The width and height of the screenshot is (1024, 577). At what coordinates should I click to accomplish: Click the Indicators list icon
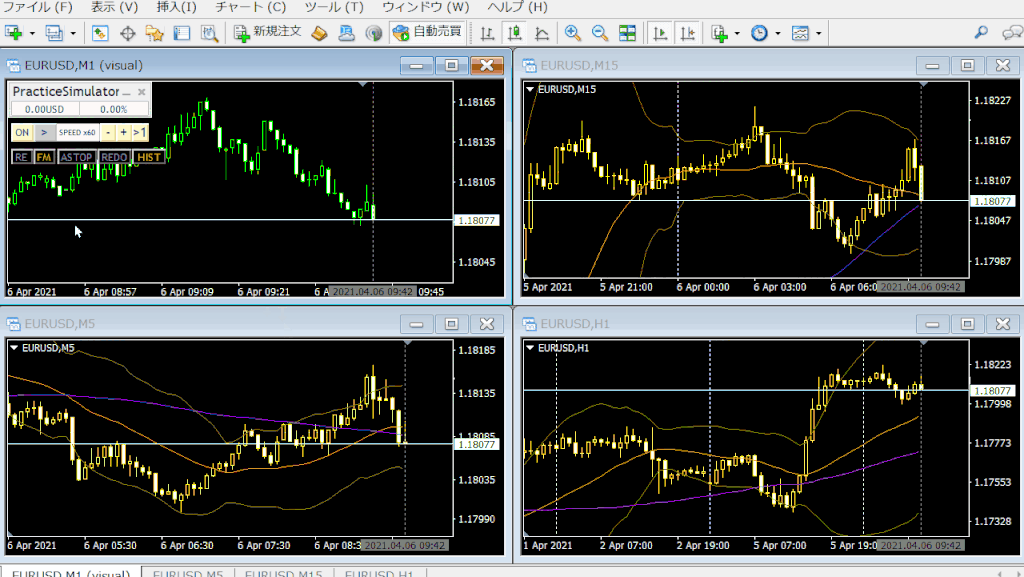[720, 33]
